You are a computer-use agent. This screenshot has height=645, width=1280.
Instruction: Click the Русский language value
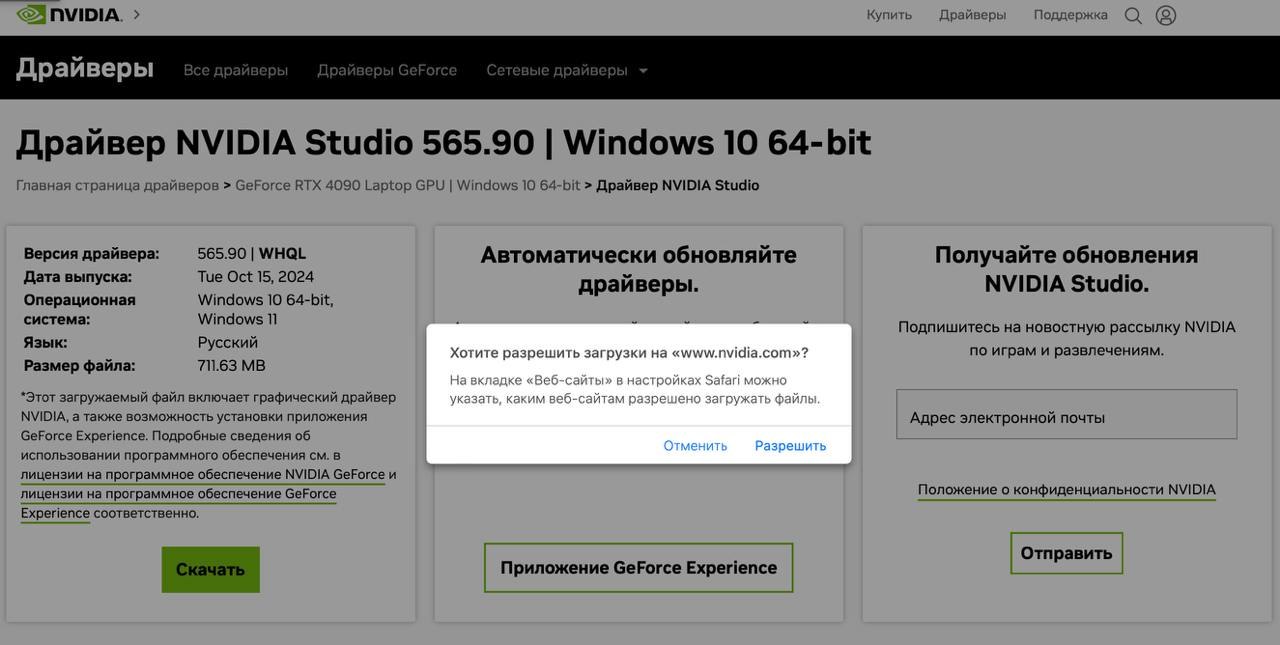click(227, 343)
